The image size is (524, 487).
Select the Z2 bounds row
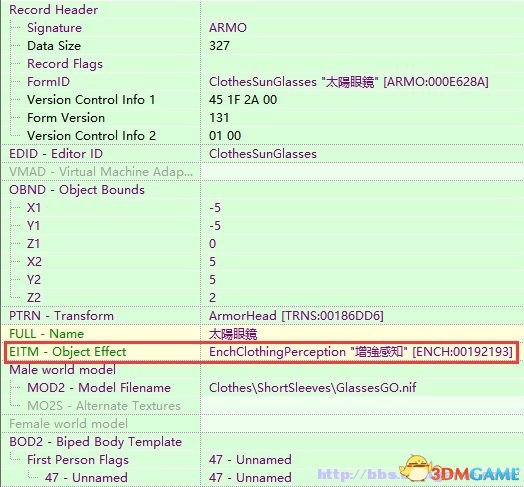click(x=262, y=298)
